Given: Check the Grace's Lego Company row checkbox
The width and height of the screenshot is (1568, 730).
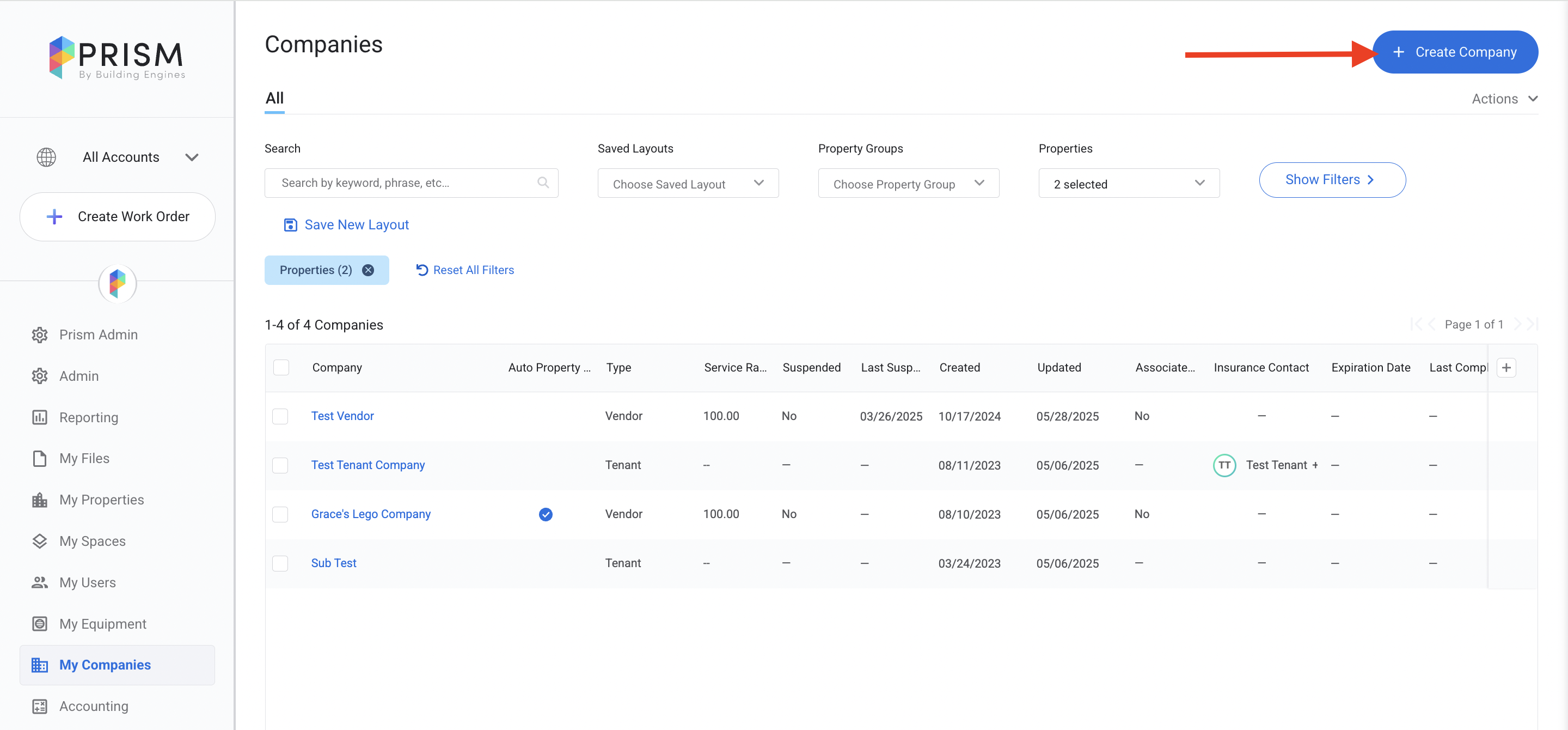Looking at the screenshot, I should coord(279,514).
